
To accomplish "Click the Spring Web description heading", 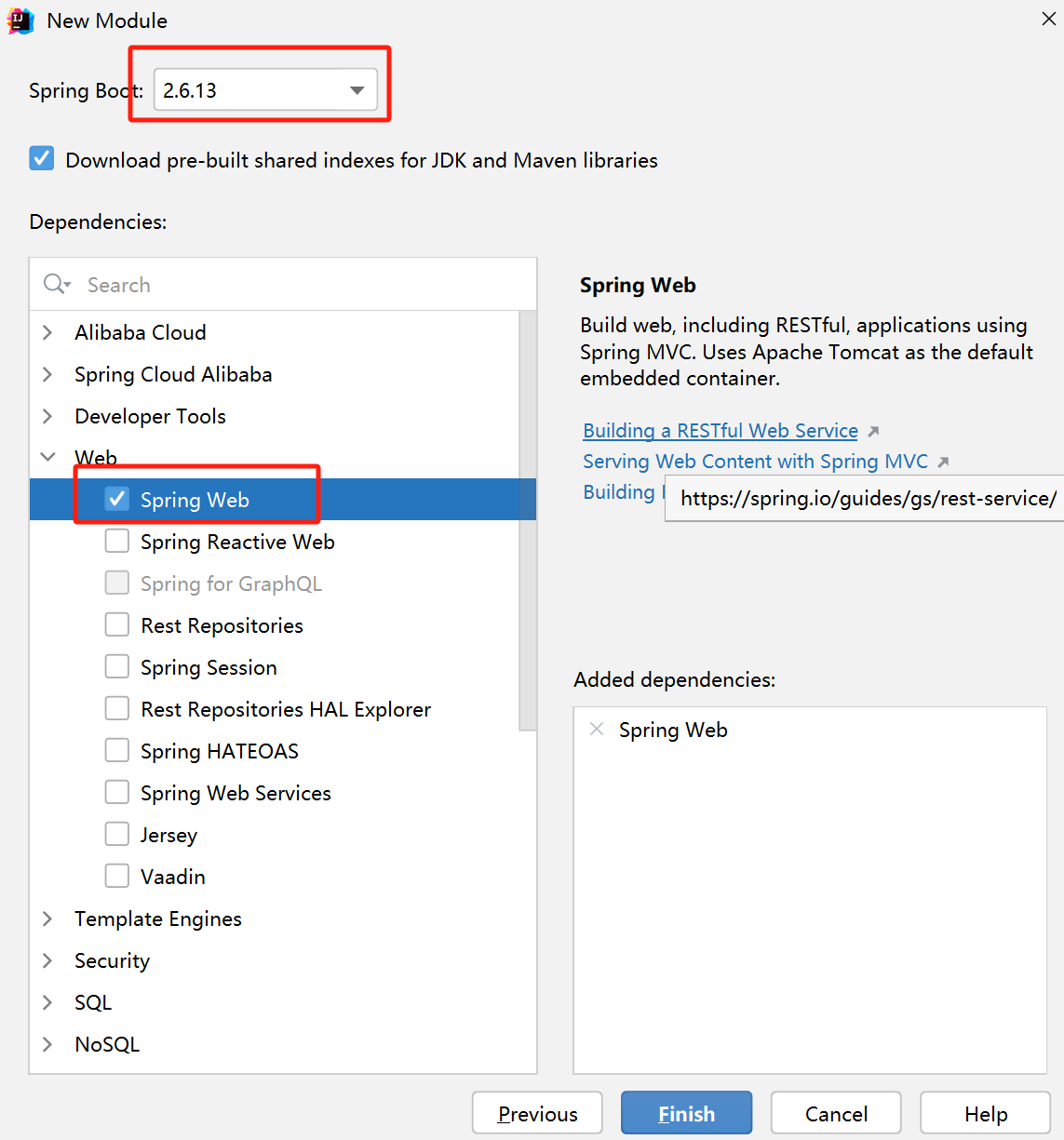I will 638,286.
